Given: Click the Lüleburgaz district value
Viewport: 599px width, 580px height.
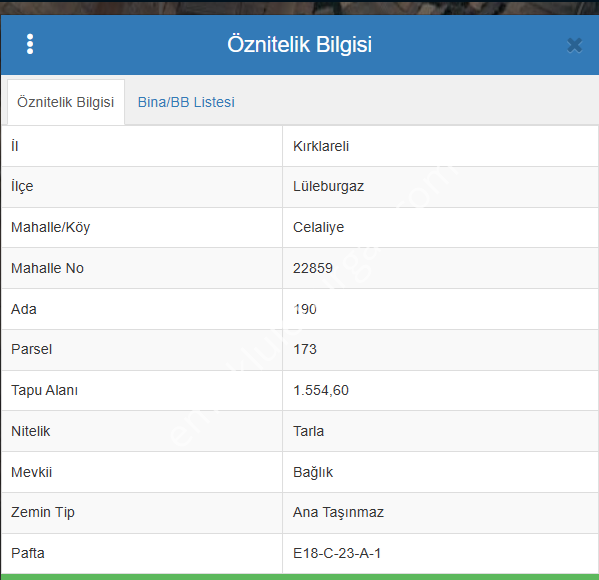Looking at the screenshot, I should [x=328, y=186].
